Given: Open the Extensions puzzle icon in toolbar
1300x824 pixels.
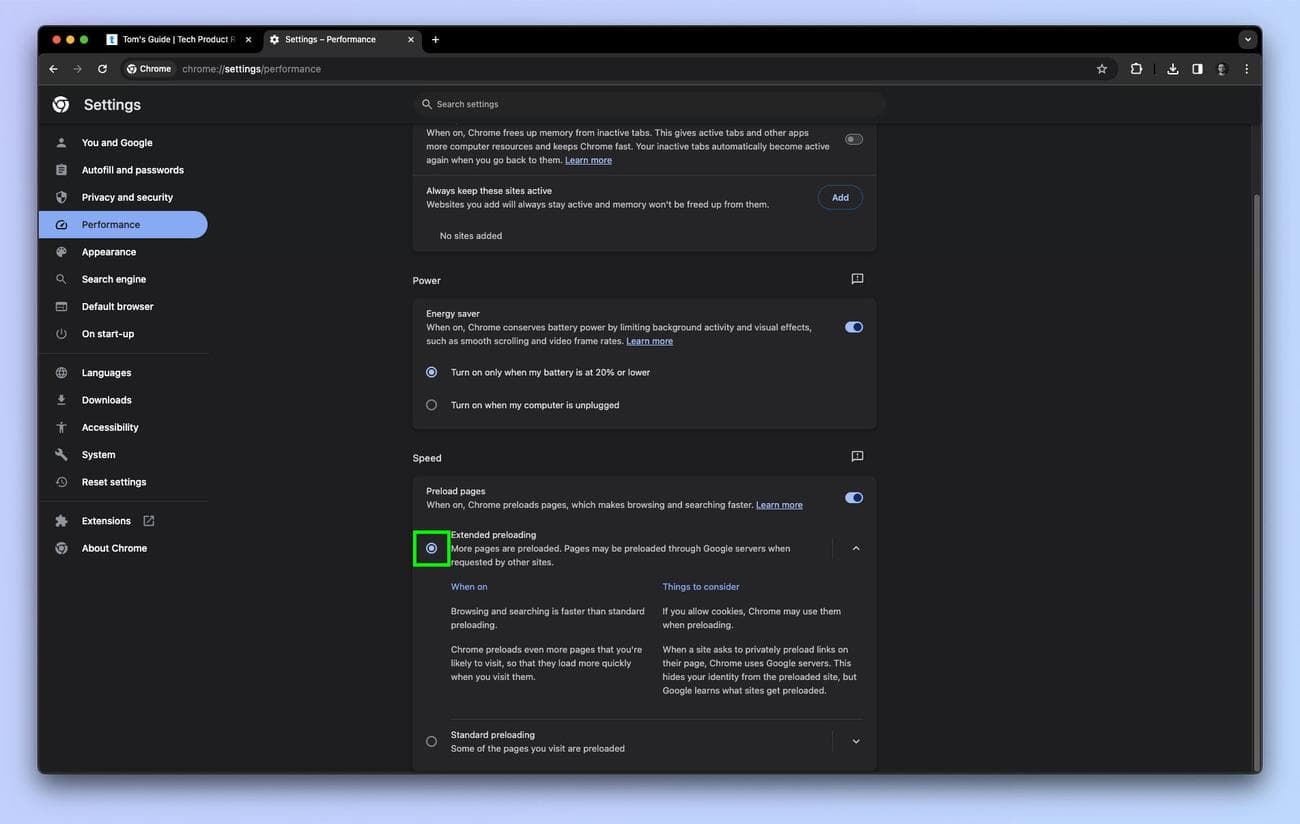Looking at the screenshot, I should 1136,69.
